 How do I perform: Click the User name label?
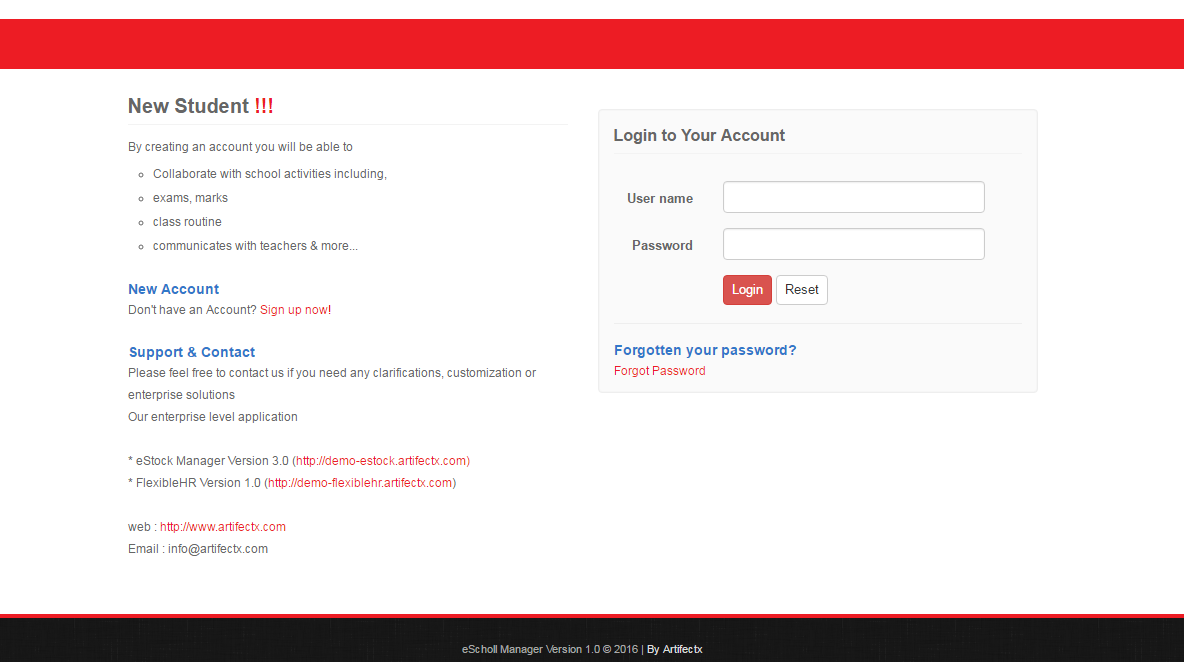tap(660, 198)
